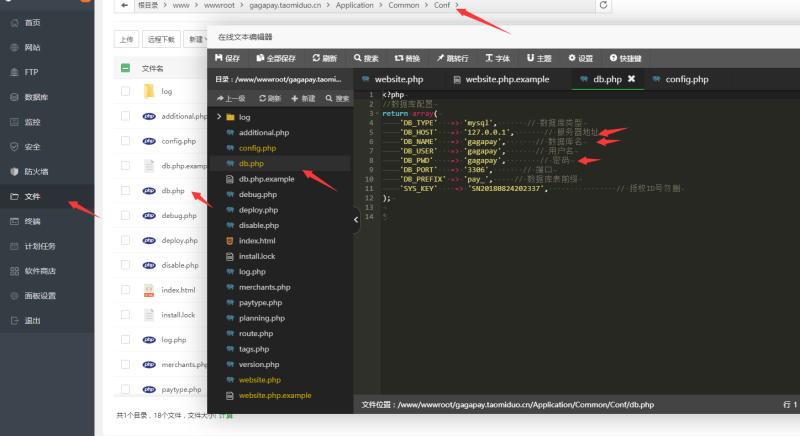Check the config.php row checkbox in list

[x=126, y=141]
